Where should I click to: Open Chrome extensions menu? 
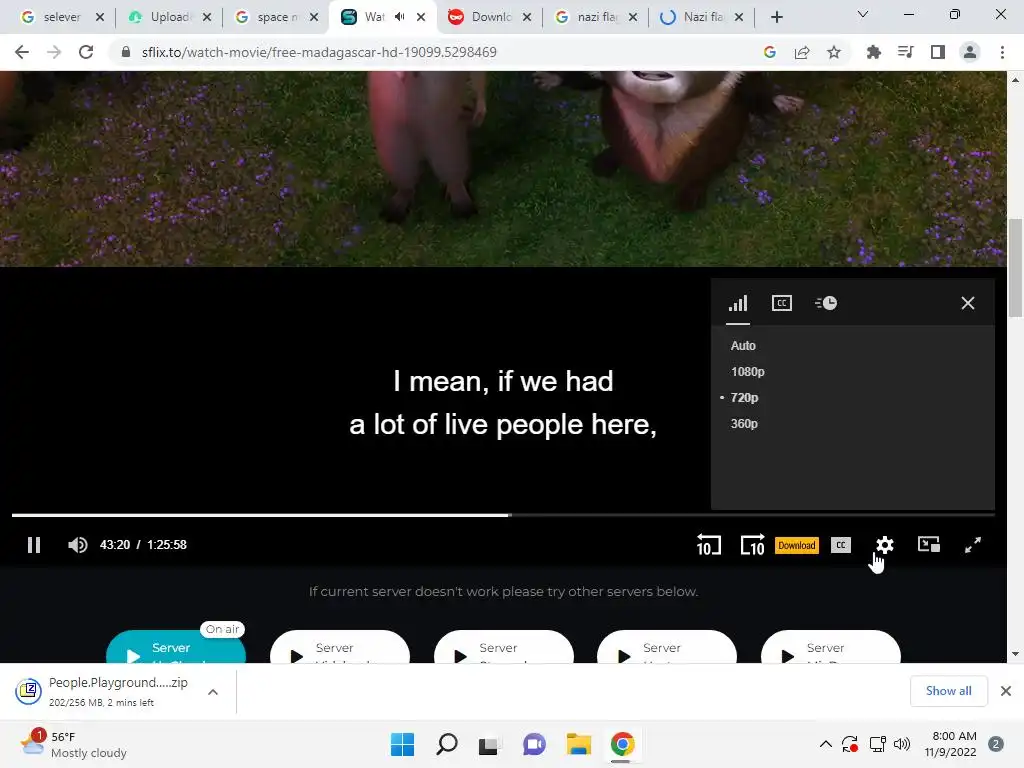(873, 52)
